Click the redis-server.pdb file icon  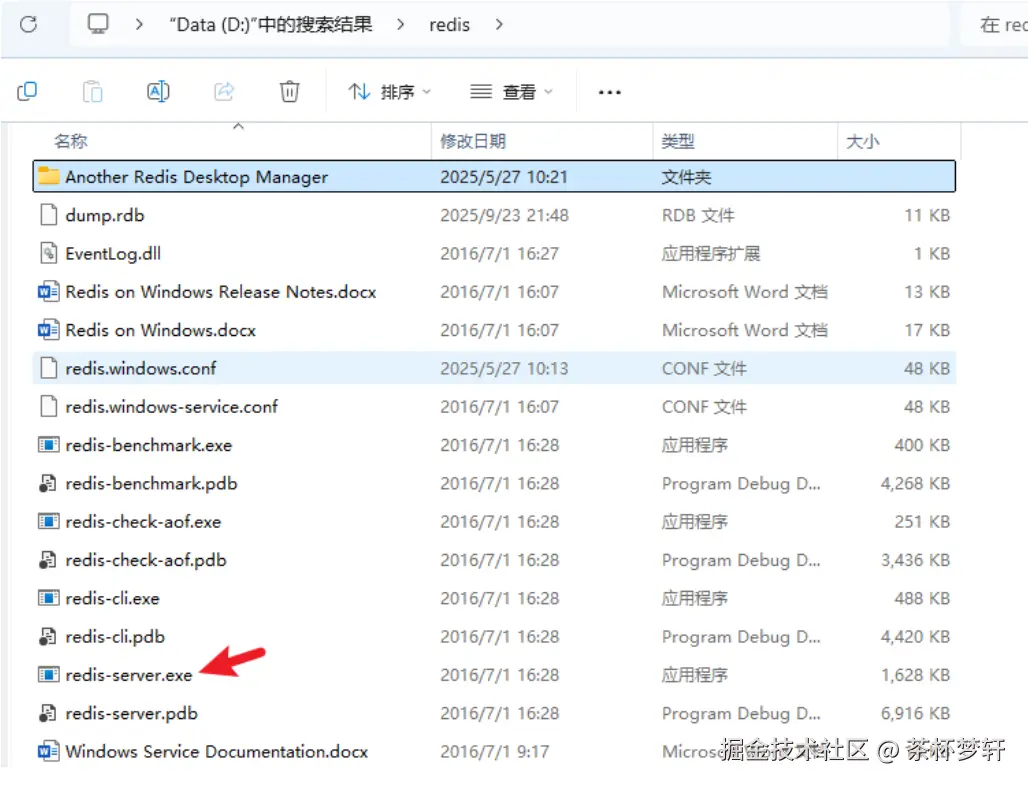pyautogui.click(x=48, y=713)
